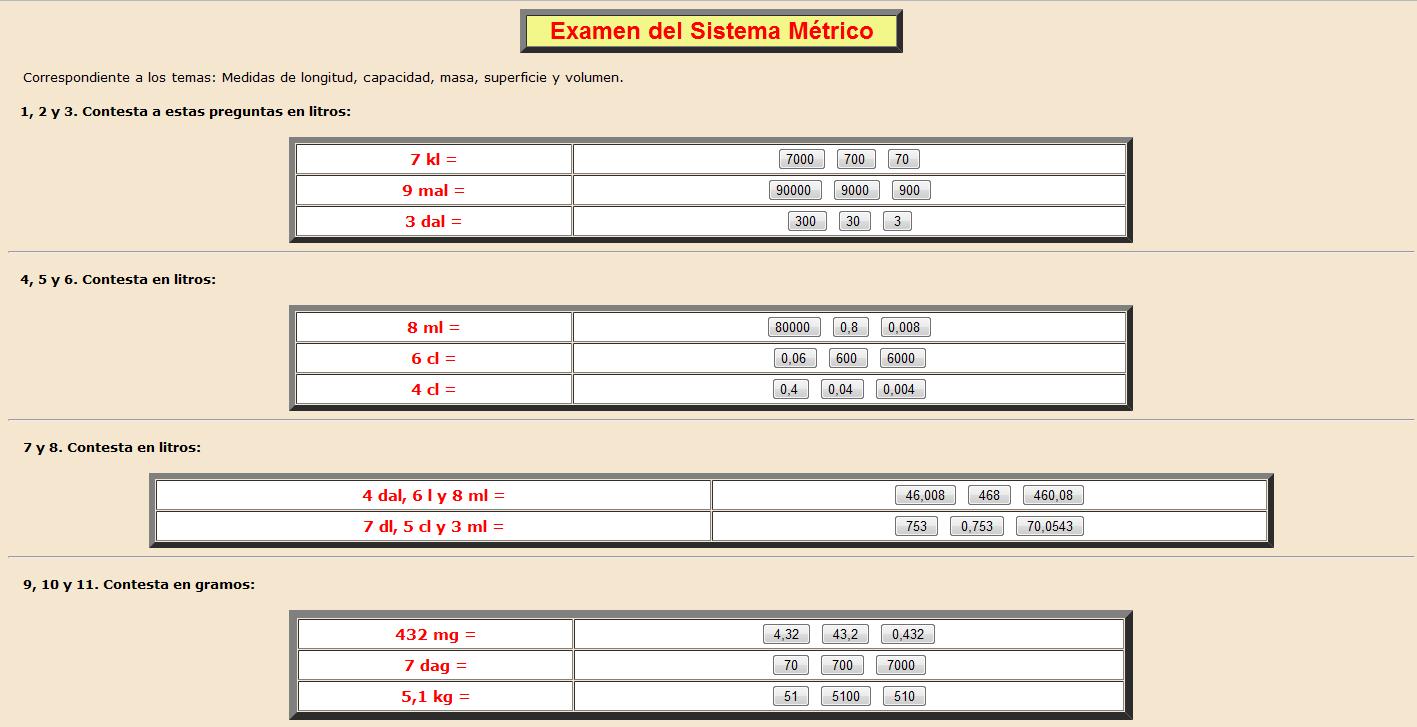Screen dimensions: 1417x727
Task: Choose 0,4 for the 4 cl question
Action: point(790,389)
